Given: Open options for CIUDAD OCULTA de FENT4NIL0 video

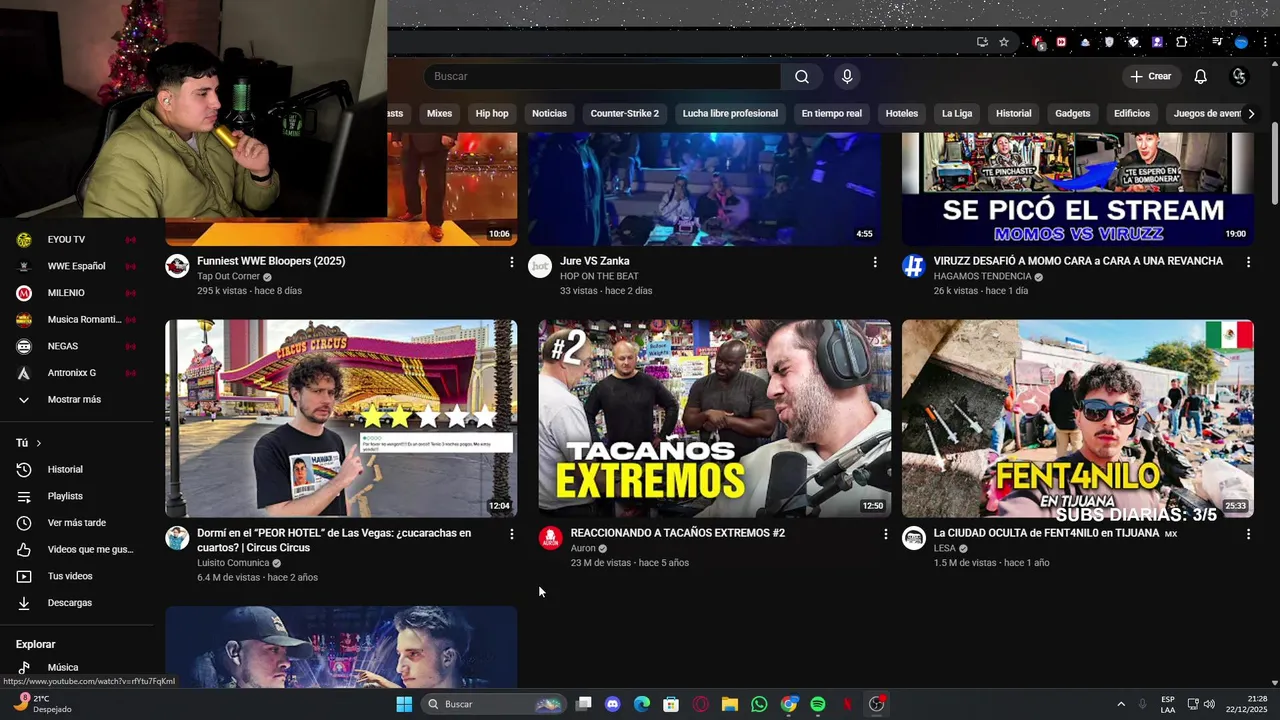Looking at the screenshot, I should point(1248,534).
